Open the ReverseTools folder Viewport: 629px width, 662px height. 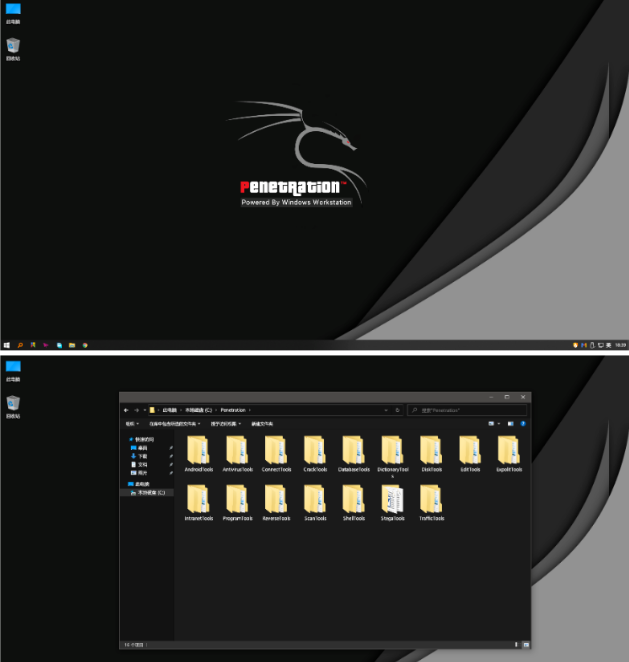pyautogui.click(x=276, y=502)
